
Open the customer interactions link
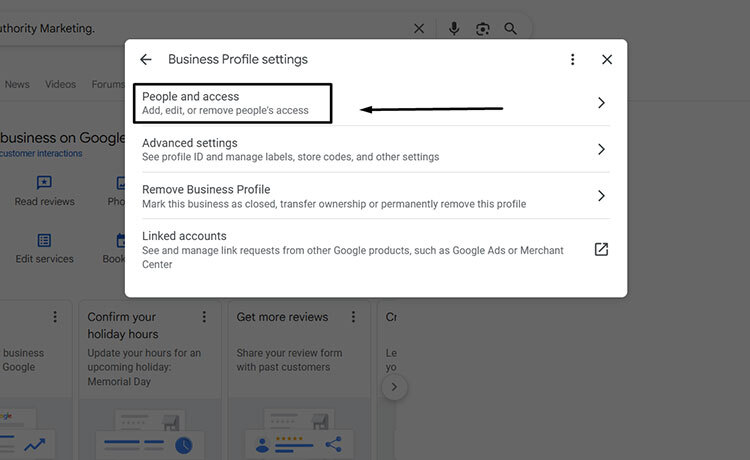(x=41, y=153)
